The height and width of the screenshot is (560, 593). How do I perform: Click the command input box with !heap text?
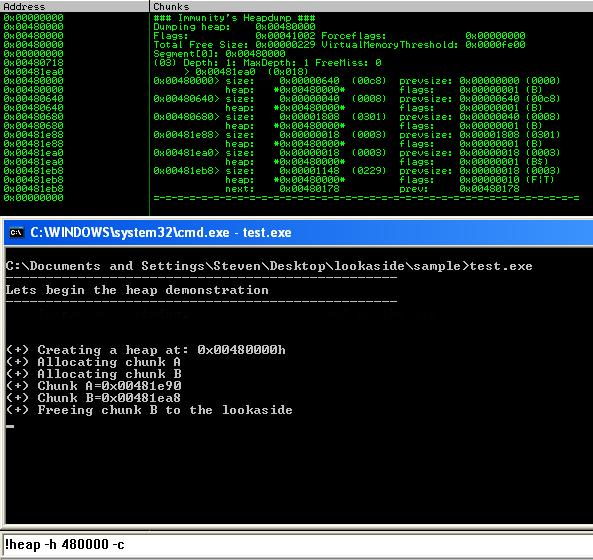tap(296, 544)
